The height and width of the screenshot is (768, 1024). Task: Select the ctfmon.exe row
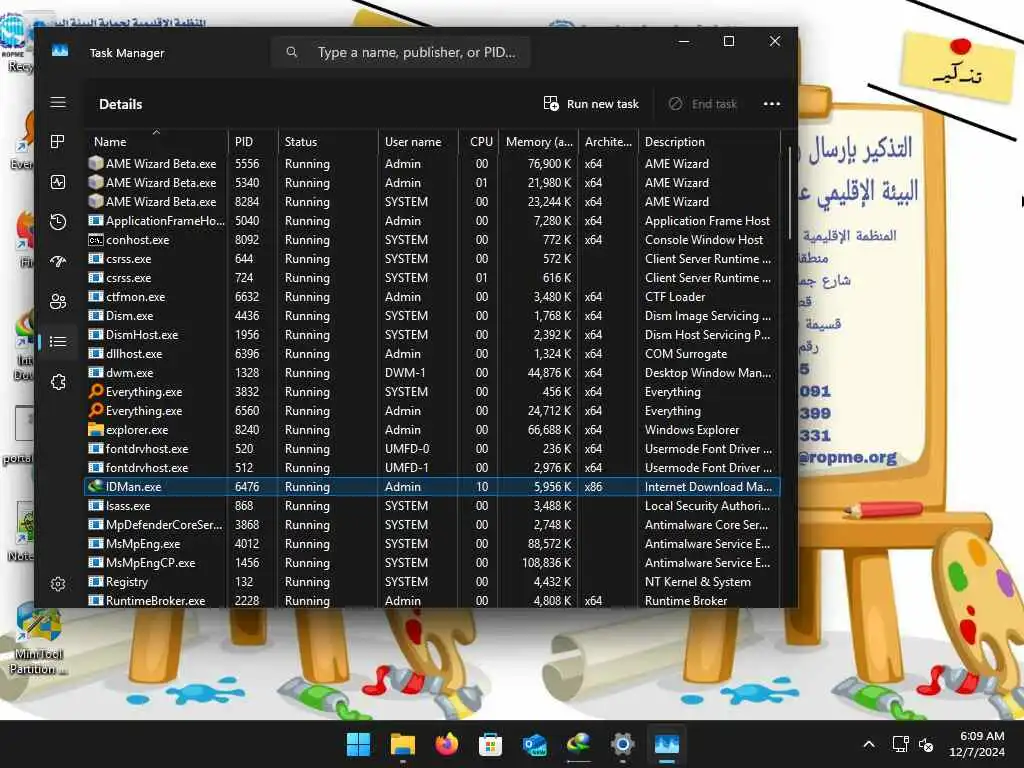click(432, 296)
